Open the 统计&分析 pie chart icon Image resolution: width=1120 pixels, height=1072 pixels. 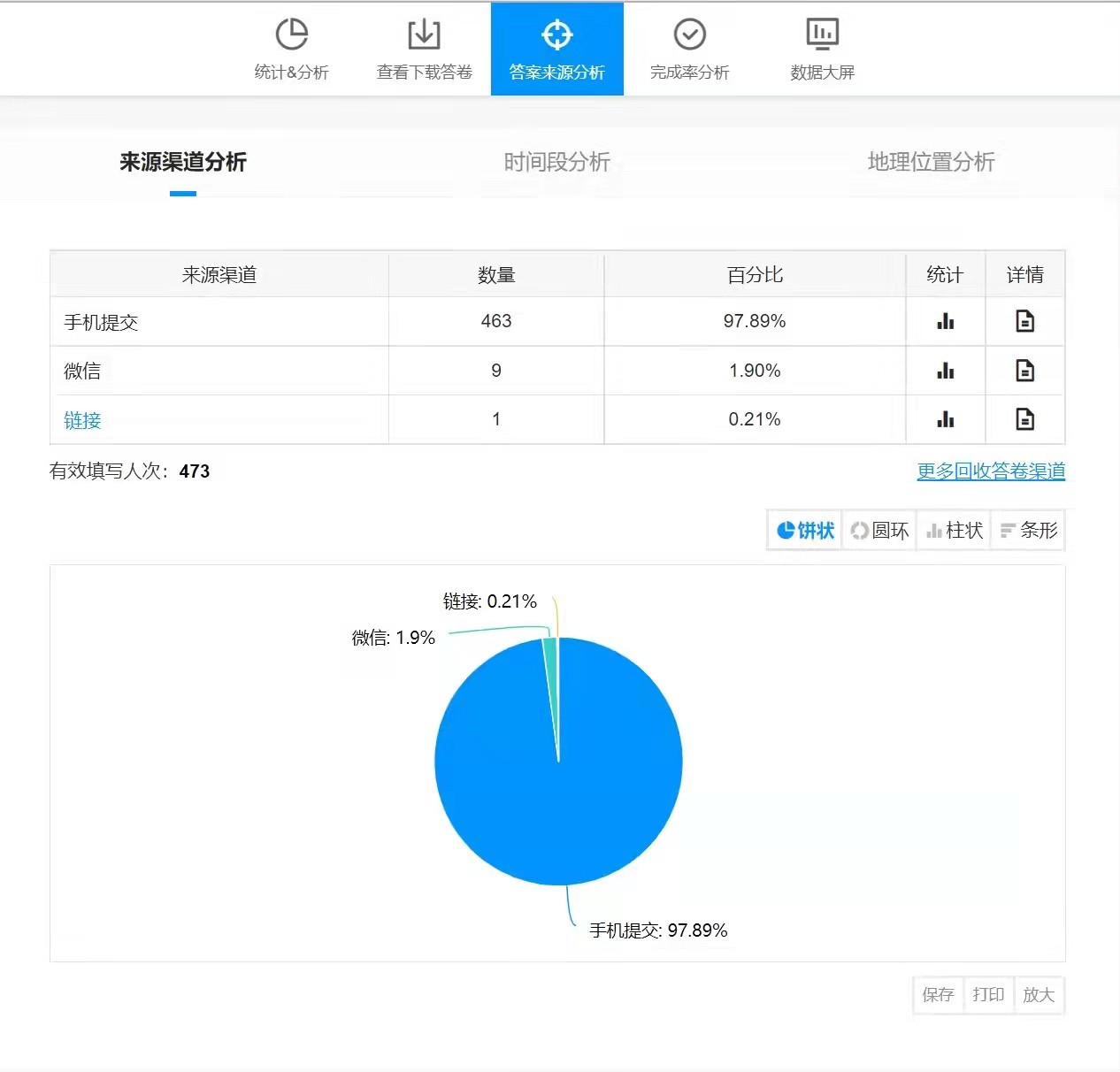point(291,35)
